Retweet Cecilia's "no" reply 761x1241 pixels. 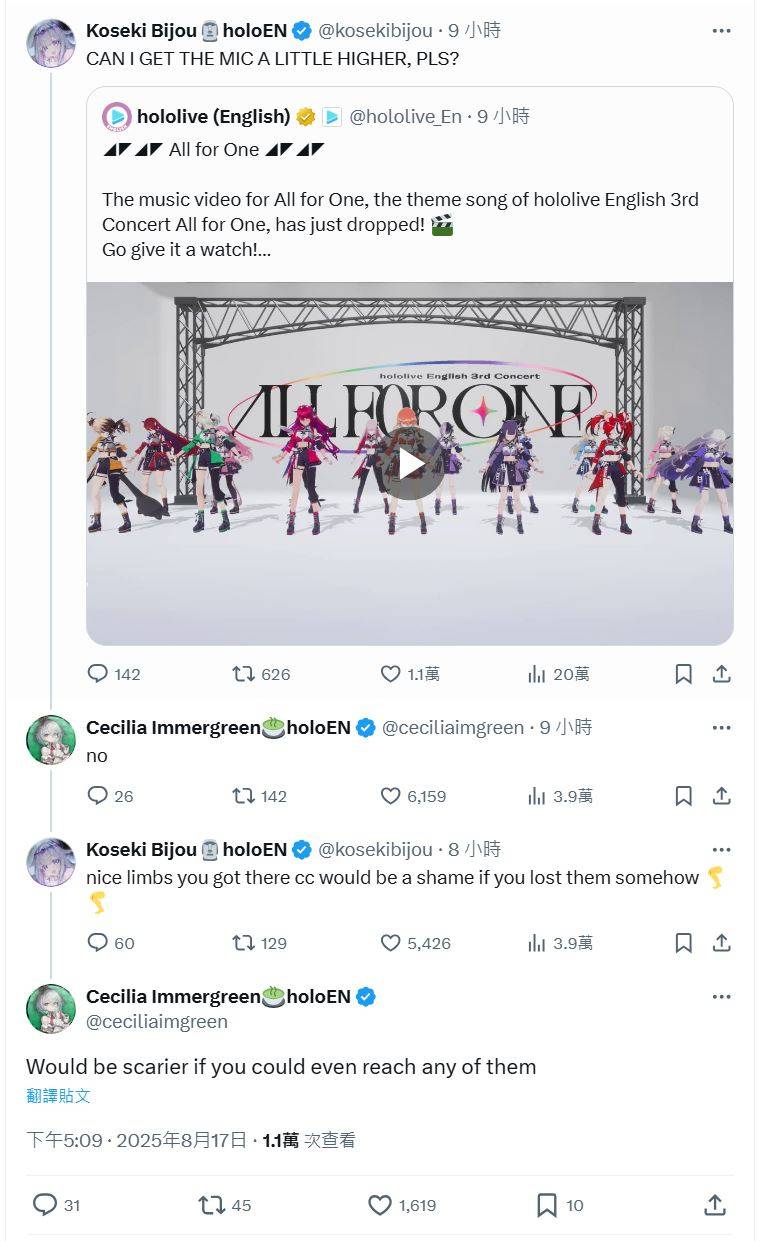tap(243, 796)
